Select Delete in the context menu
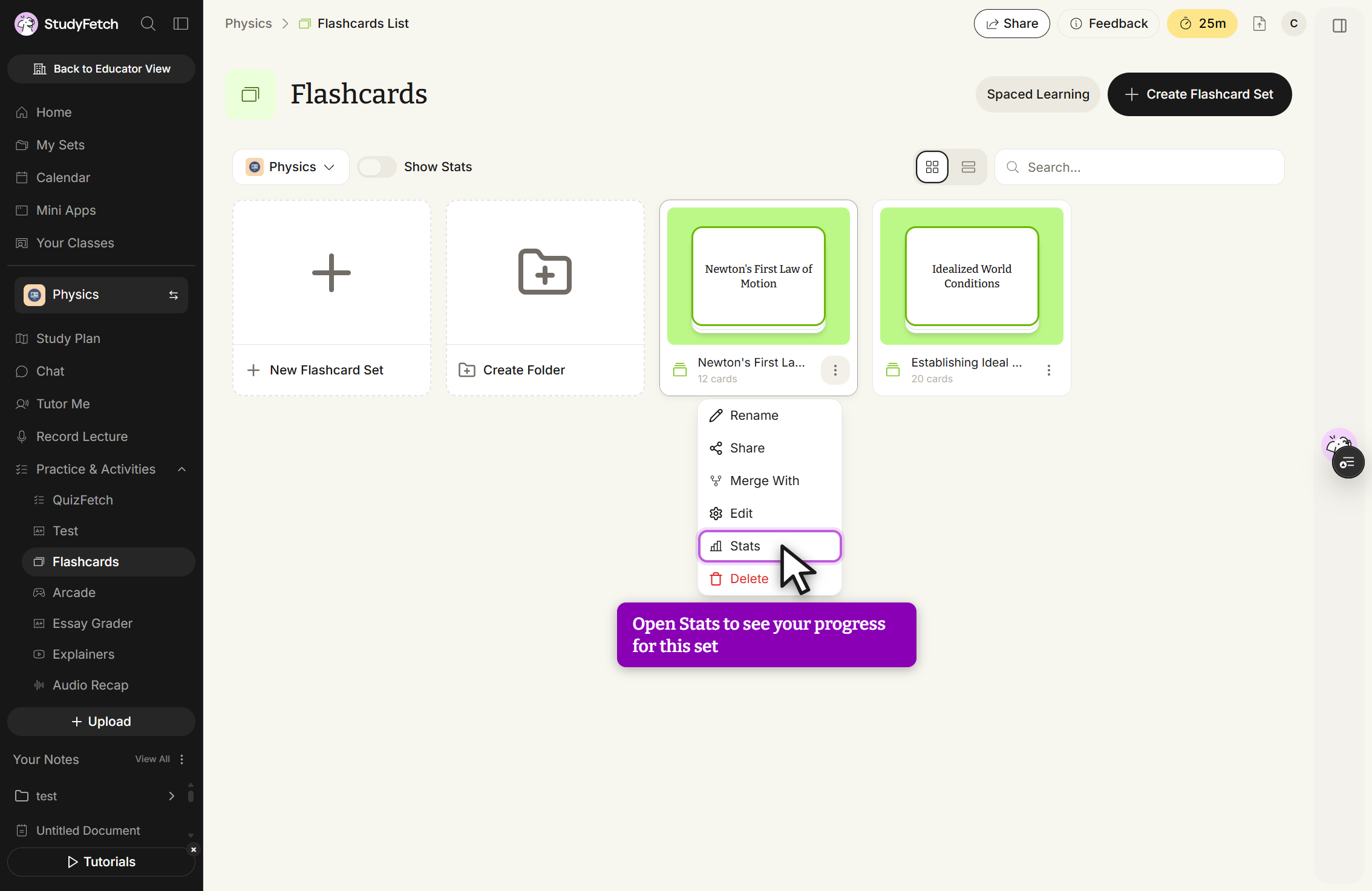Image resolution: width=1372 pixels, height=891 pixels. 769,579
